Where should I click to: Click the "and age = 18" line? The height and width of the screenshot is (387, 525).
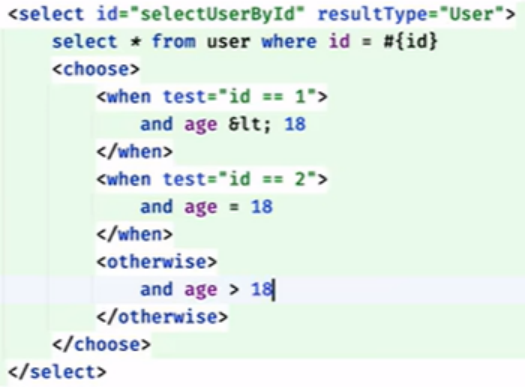click(207, 207)
